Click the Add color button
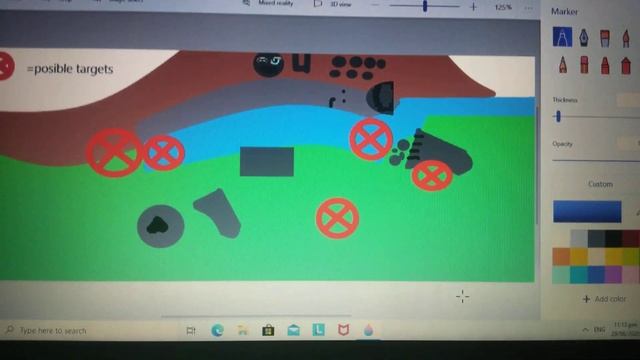Image resolution: width=640 pixels, height=360 pixels. 604,299
